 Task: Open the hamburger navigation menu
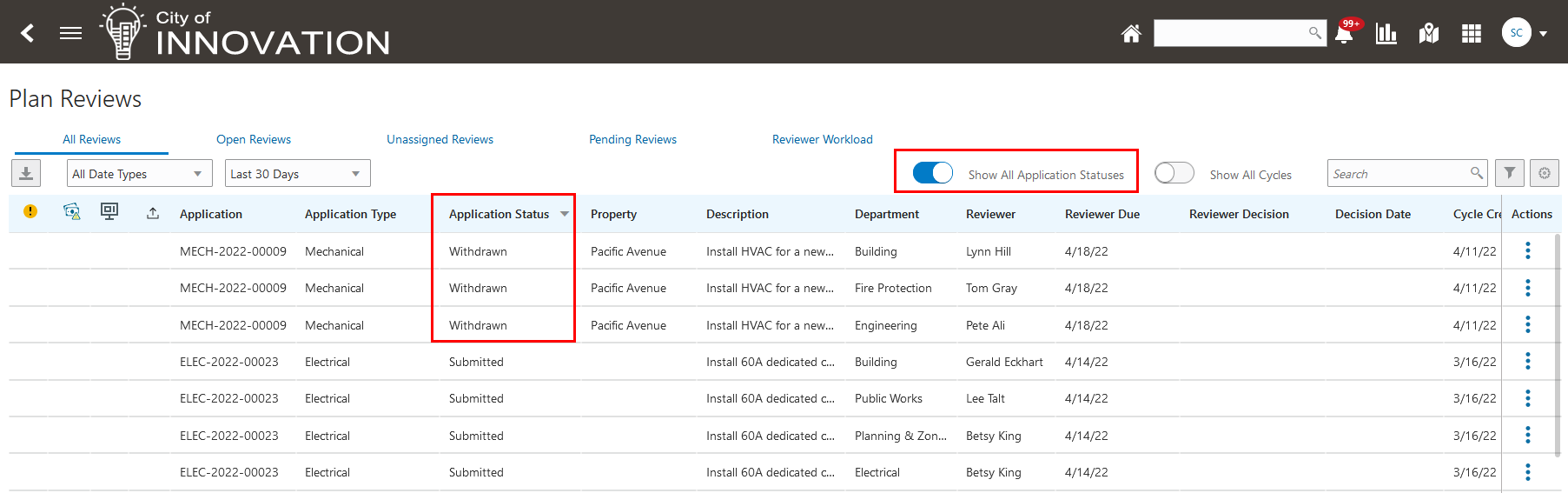tap(70, 33)
